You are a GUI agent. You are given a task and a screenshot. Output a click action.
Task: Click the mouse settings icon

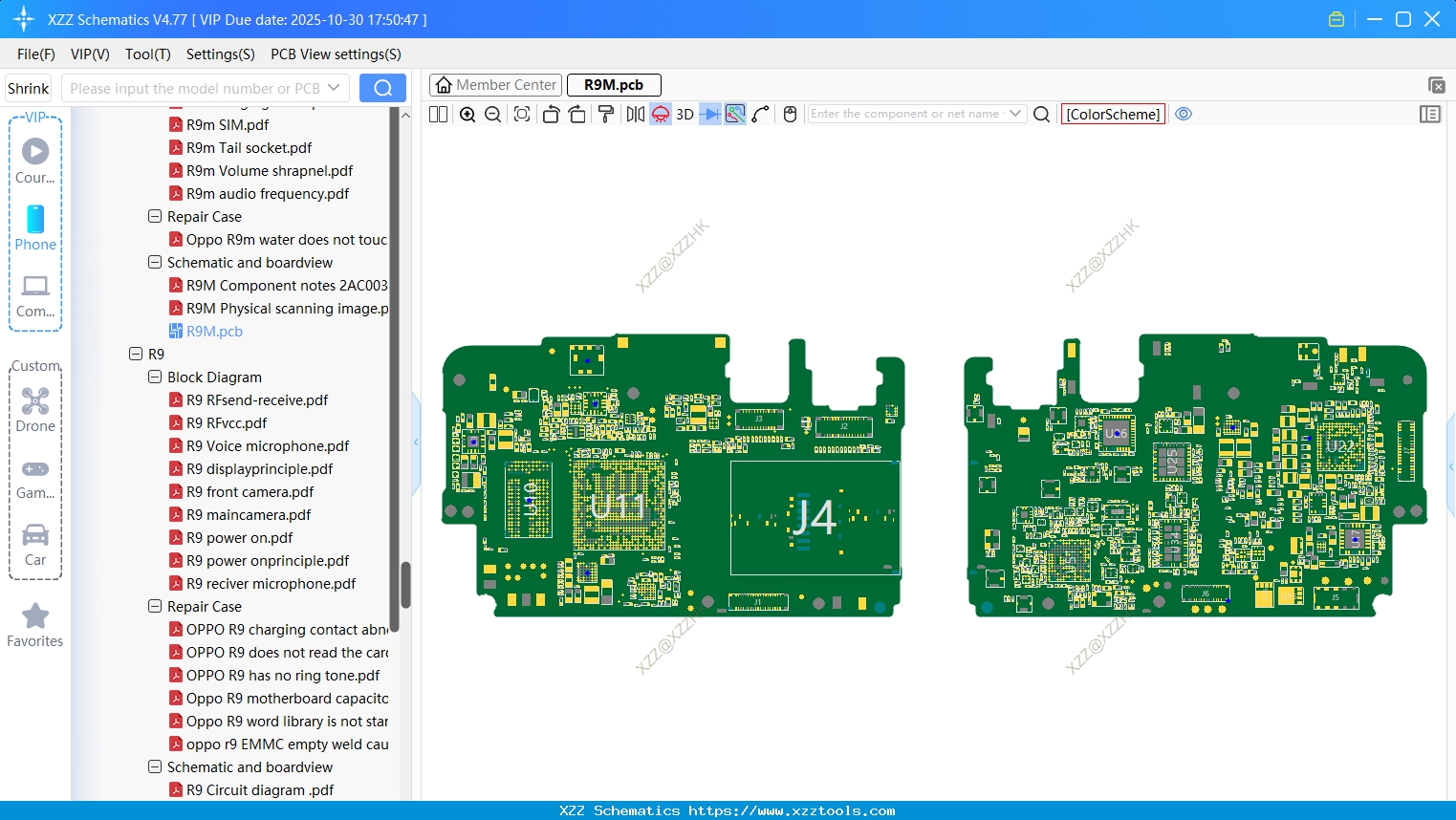tap(790, 115)
